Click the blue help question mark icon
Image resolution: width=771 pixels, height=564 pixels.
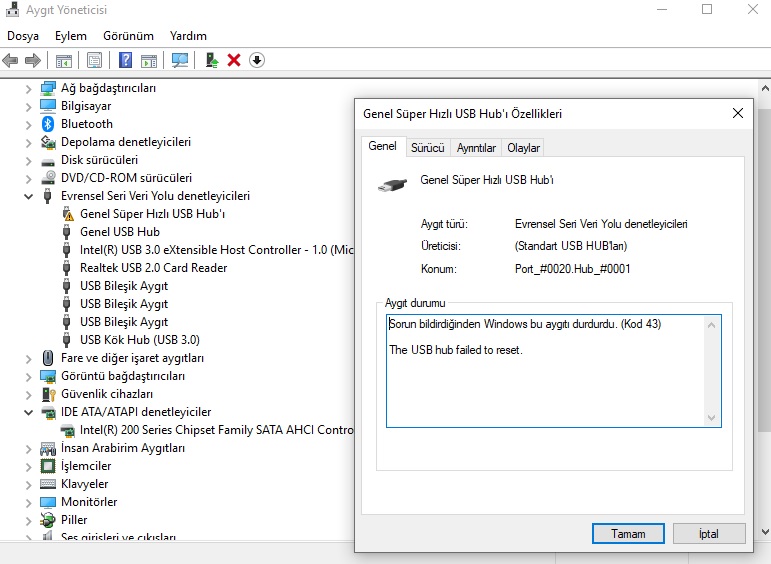click(125, 60)
